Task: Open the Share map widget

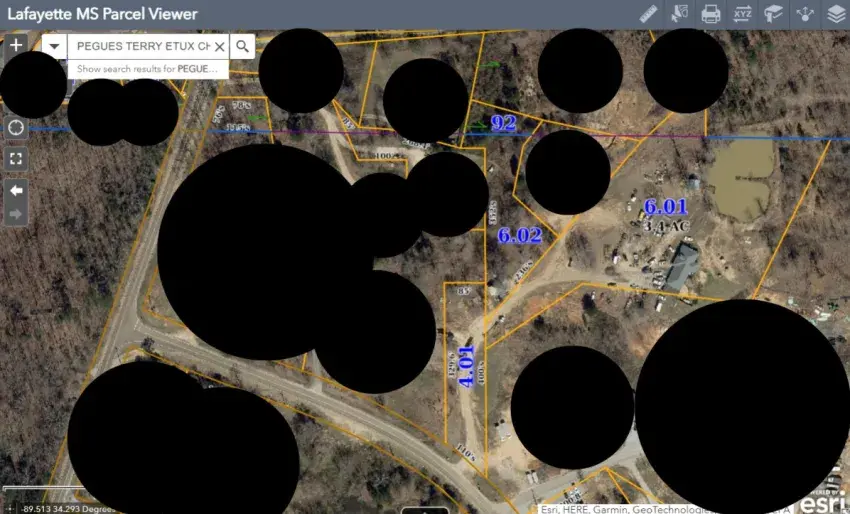Action: point(804,14)
